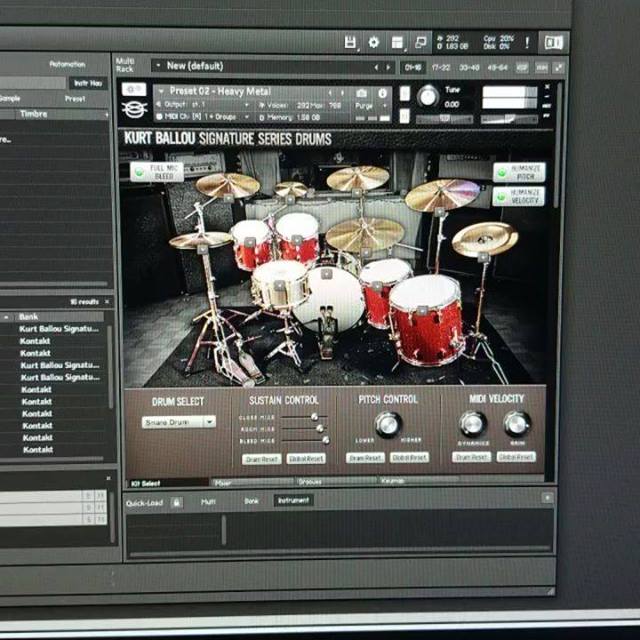Collapse the Bank column header arrow
The width and height of the screenshot is (640, 640).
click(x=7, y=317)
